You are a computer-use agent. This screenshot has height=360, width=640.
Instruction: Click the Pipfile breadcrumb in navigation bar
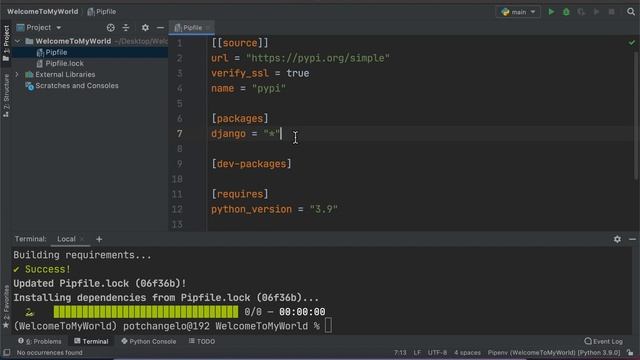(102, 12)
